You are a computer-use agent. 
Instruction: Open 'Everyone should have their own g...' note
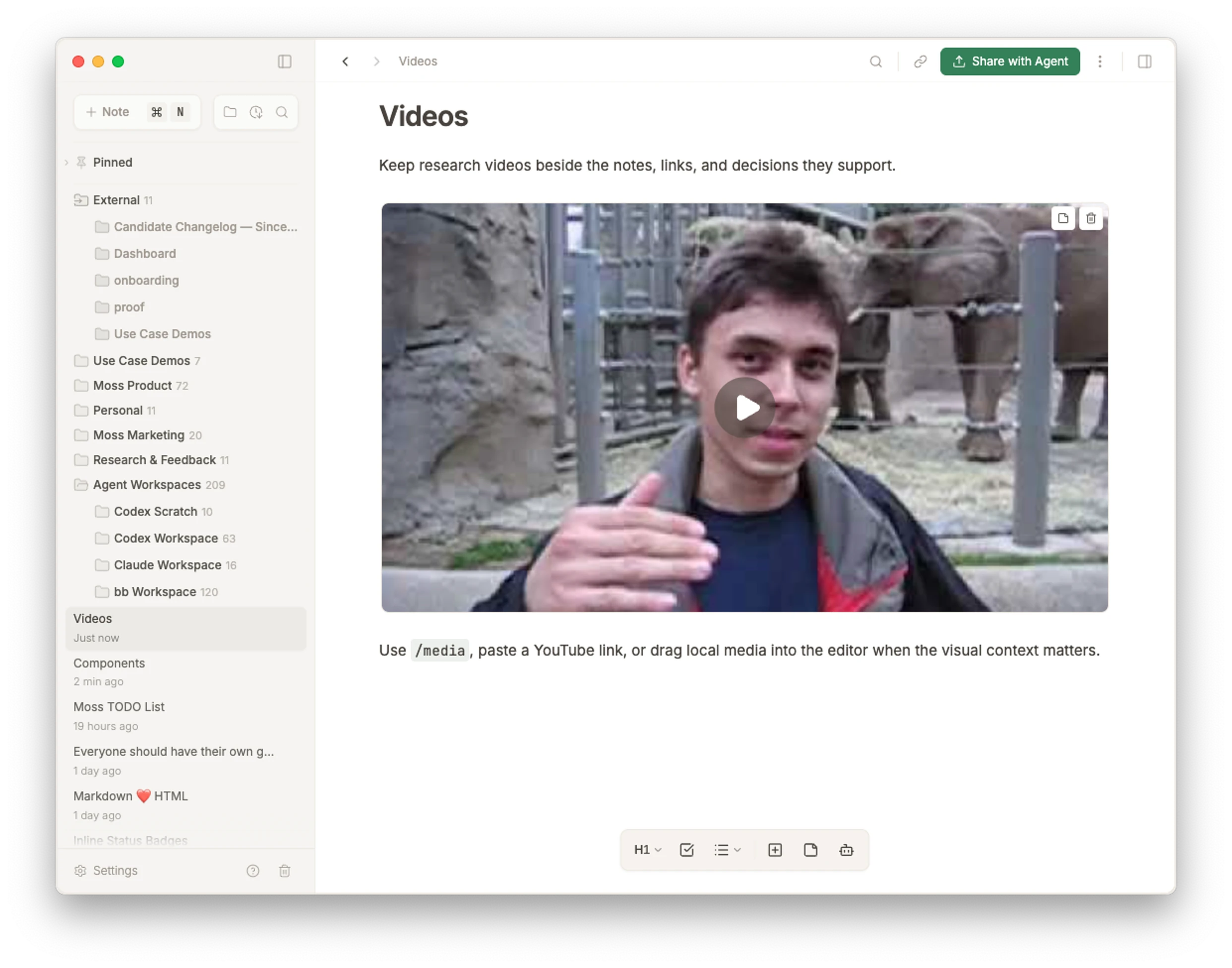click(186, 761)
